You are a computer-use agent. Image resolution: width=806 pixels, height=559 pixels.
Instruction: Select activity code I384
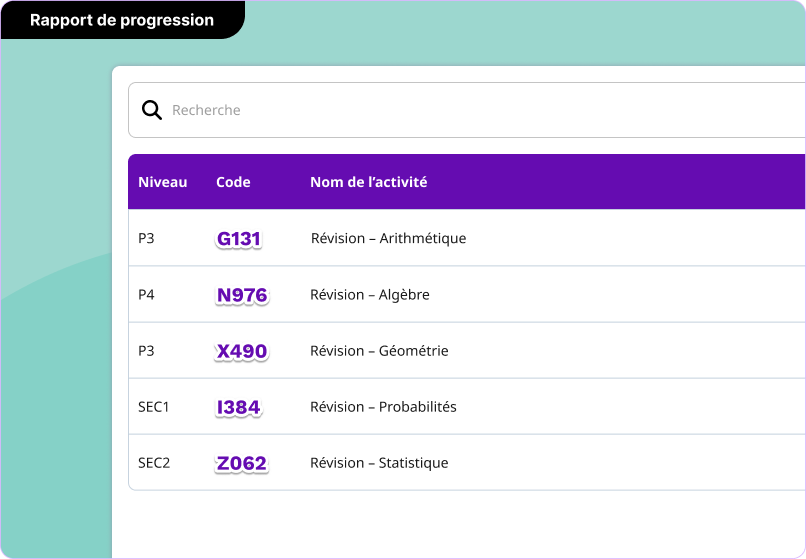[x=239, y=407]
